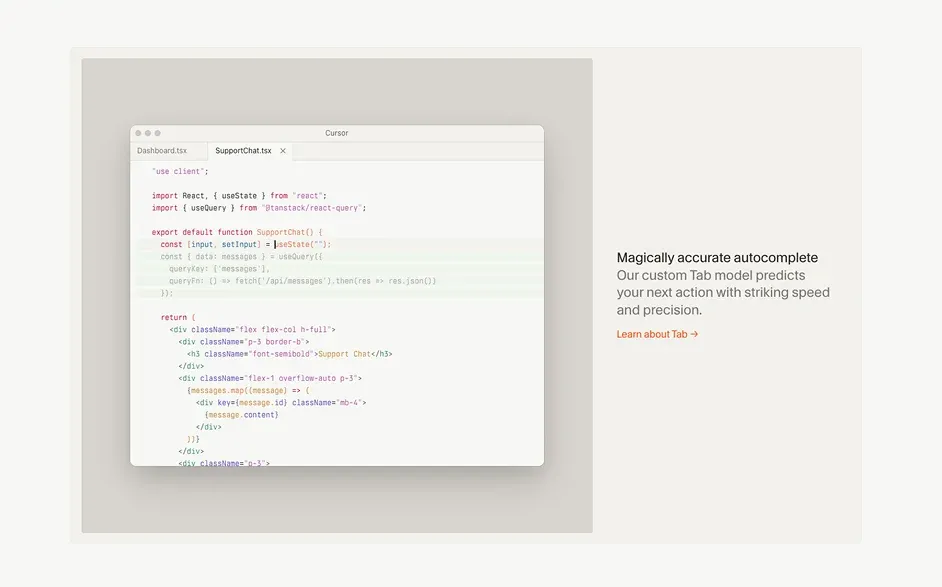Click the red close window dot
Image resolution: width=942 pixels, height=587 pixels.
coord(139,133)
